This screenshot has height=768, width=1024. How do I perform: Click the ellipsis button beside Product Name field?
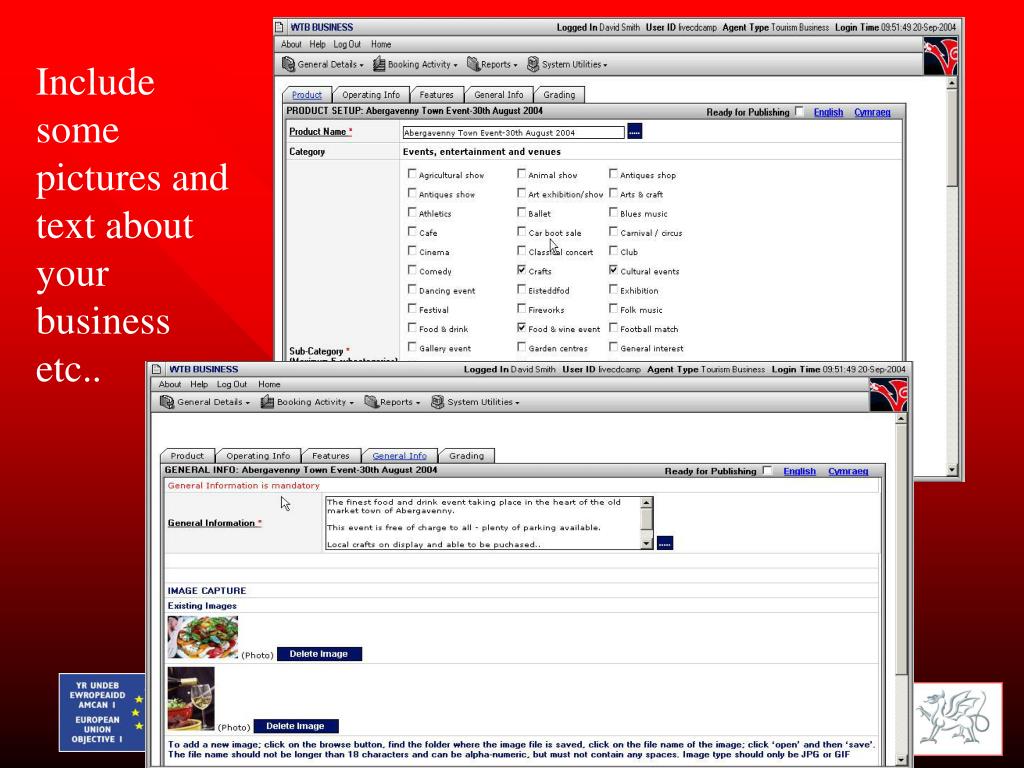tap(634, 132)
